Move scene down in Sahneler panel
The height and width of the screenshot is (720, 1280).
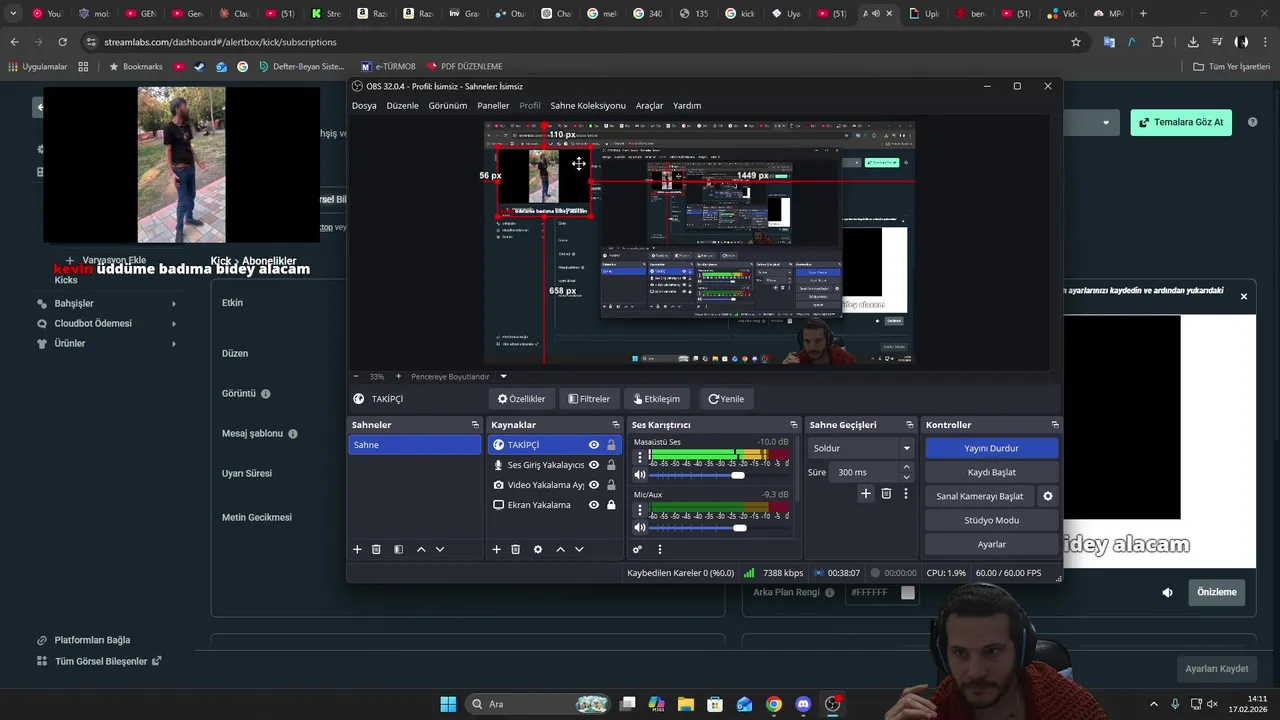[440, 549]
